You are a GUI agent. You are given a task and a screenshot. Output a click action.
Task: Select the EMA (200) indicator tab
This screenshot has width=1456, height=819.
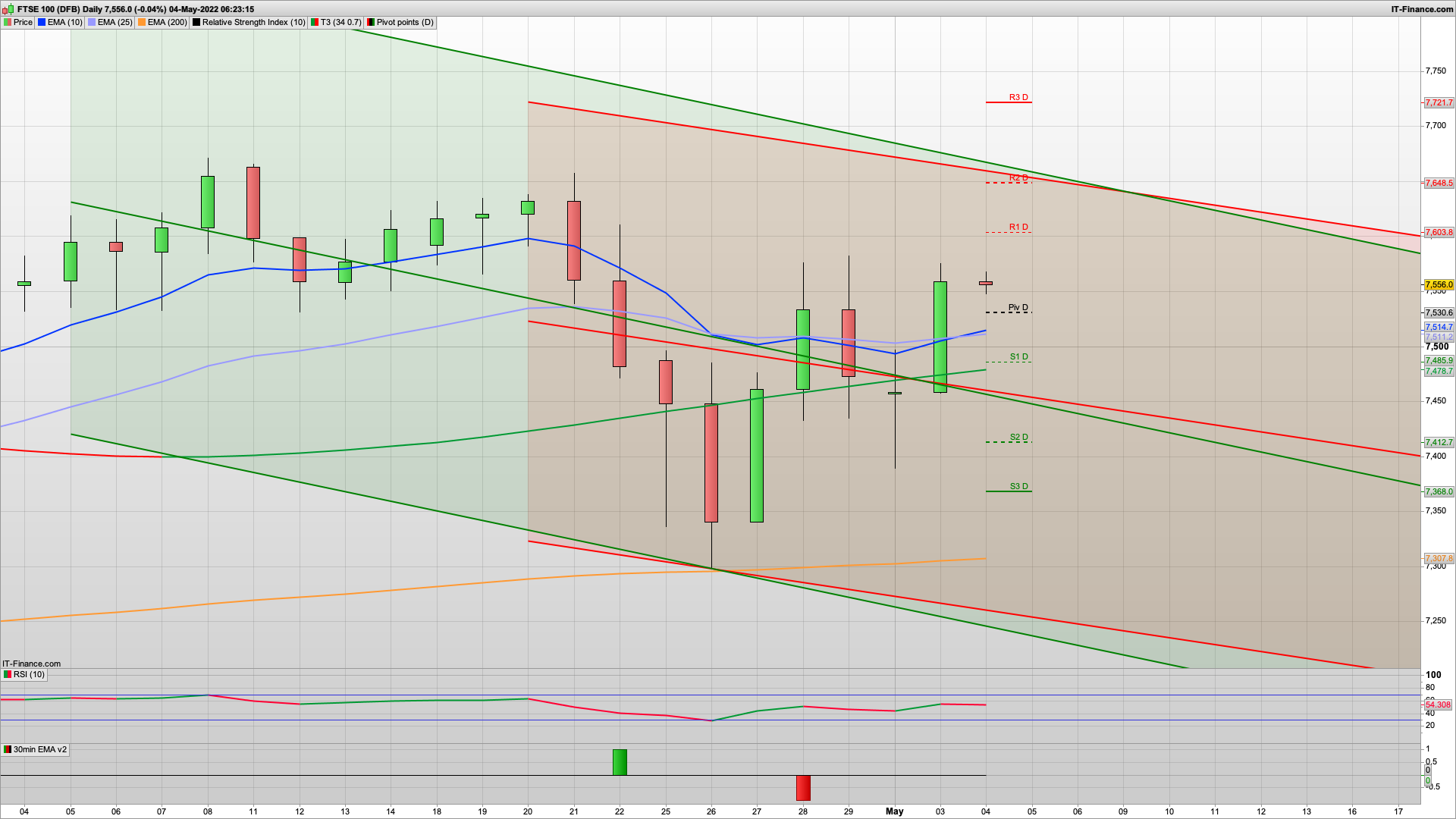point(167,22)
